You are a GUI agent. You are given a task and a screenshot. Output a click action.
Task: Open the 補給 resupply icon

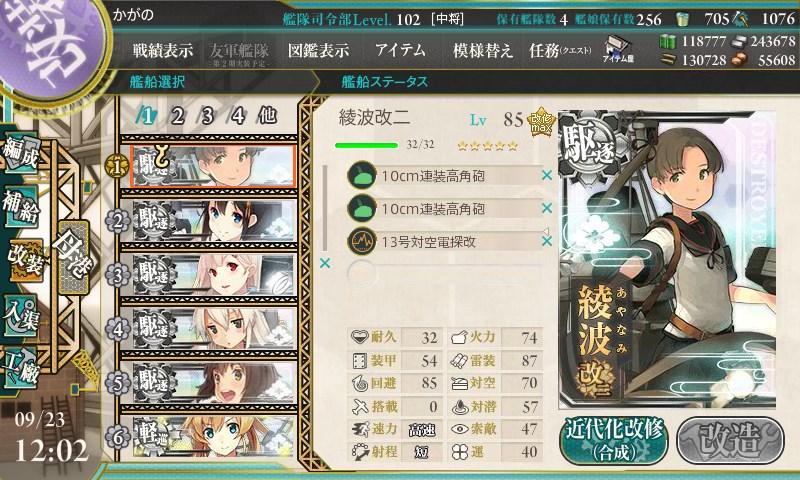coord(20,207)
